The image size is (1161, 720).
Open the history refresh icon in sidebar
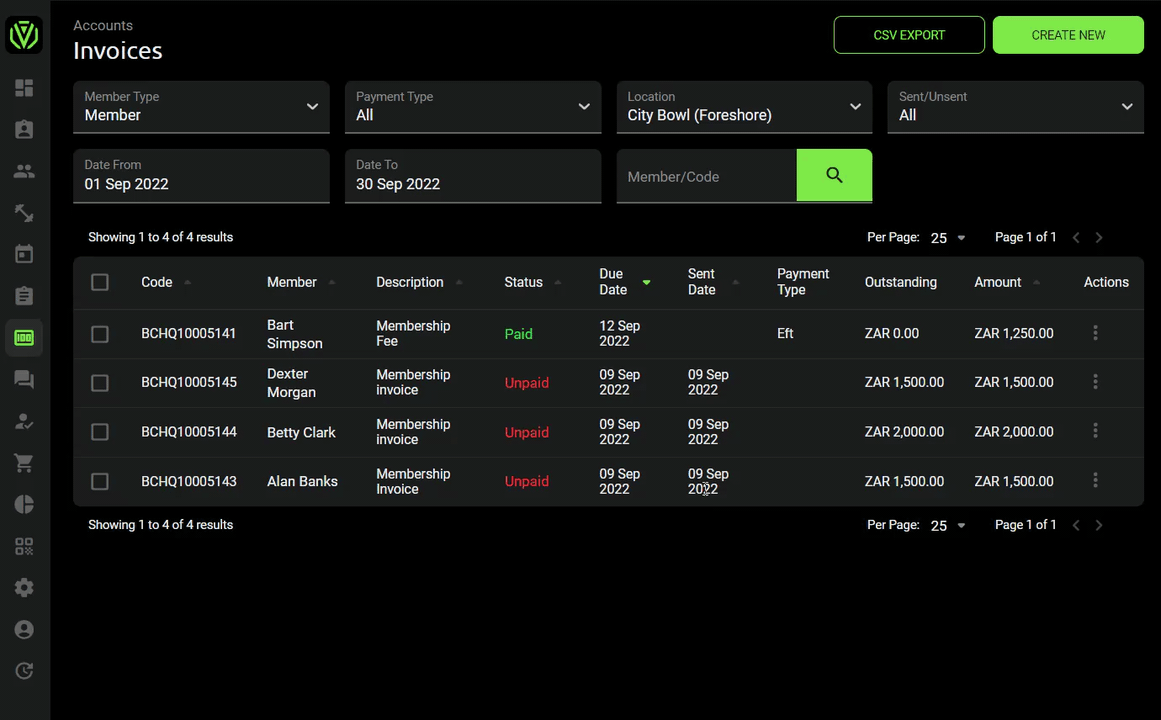(24, 671)
